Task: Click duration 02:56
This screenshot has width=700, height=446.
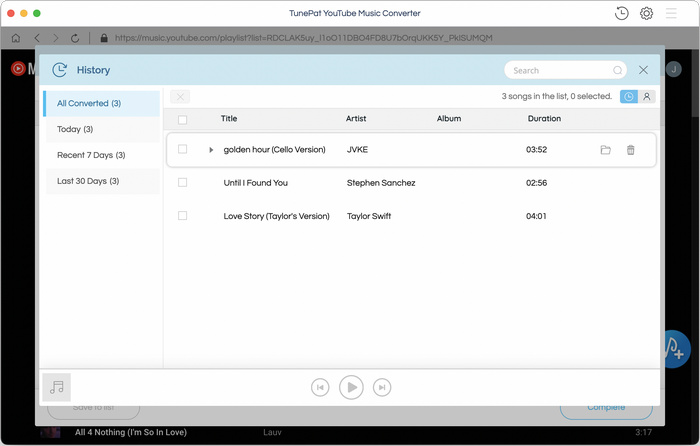Action: (x=536, y=183)
